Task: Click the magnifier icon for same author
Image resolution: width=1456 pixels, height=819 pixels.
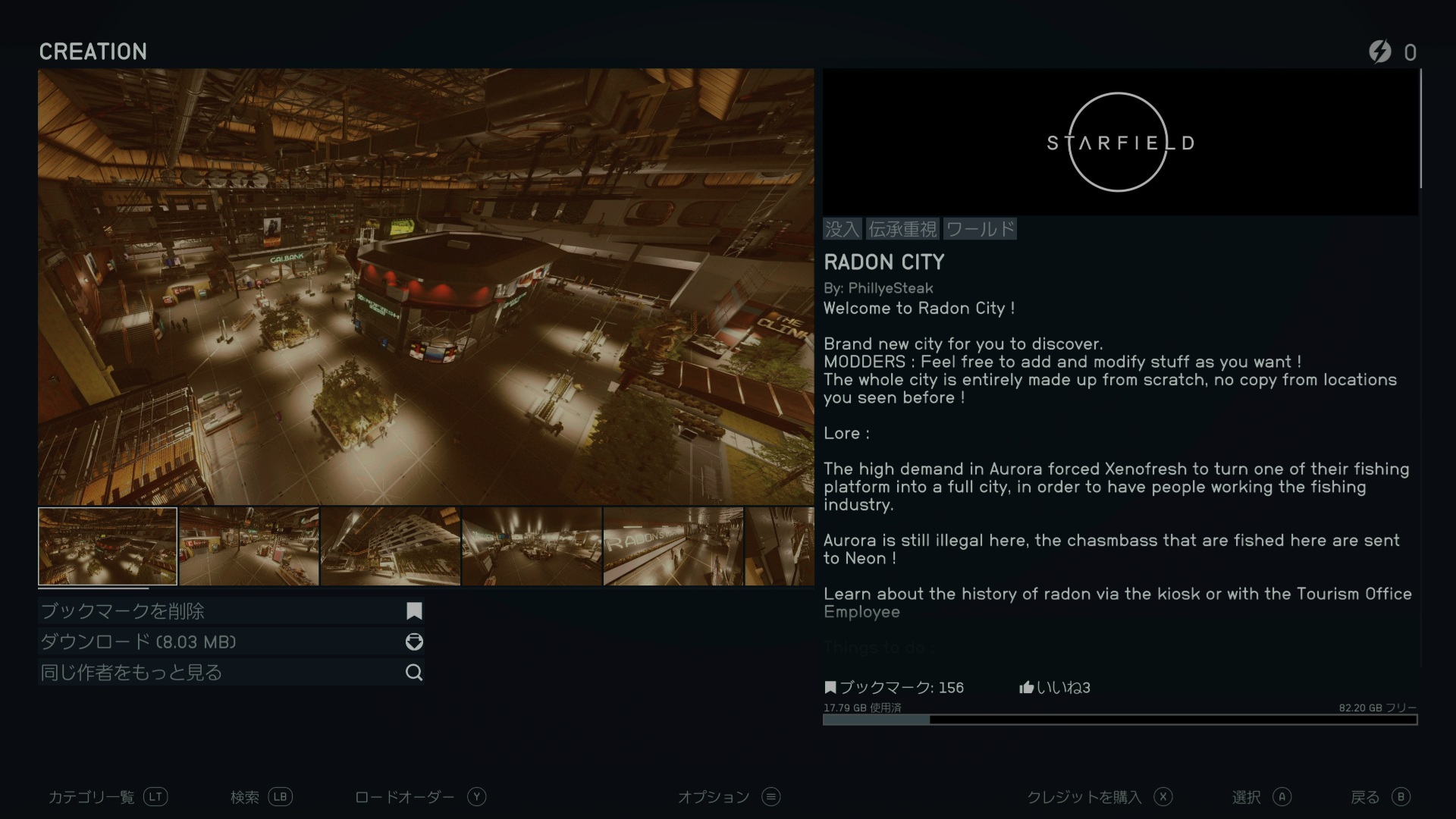Action: tap(414, 673)
